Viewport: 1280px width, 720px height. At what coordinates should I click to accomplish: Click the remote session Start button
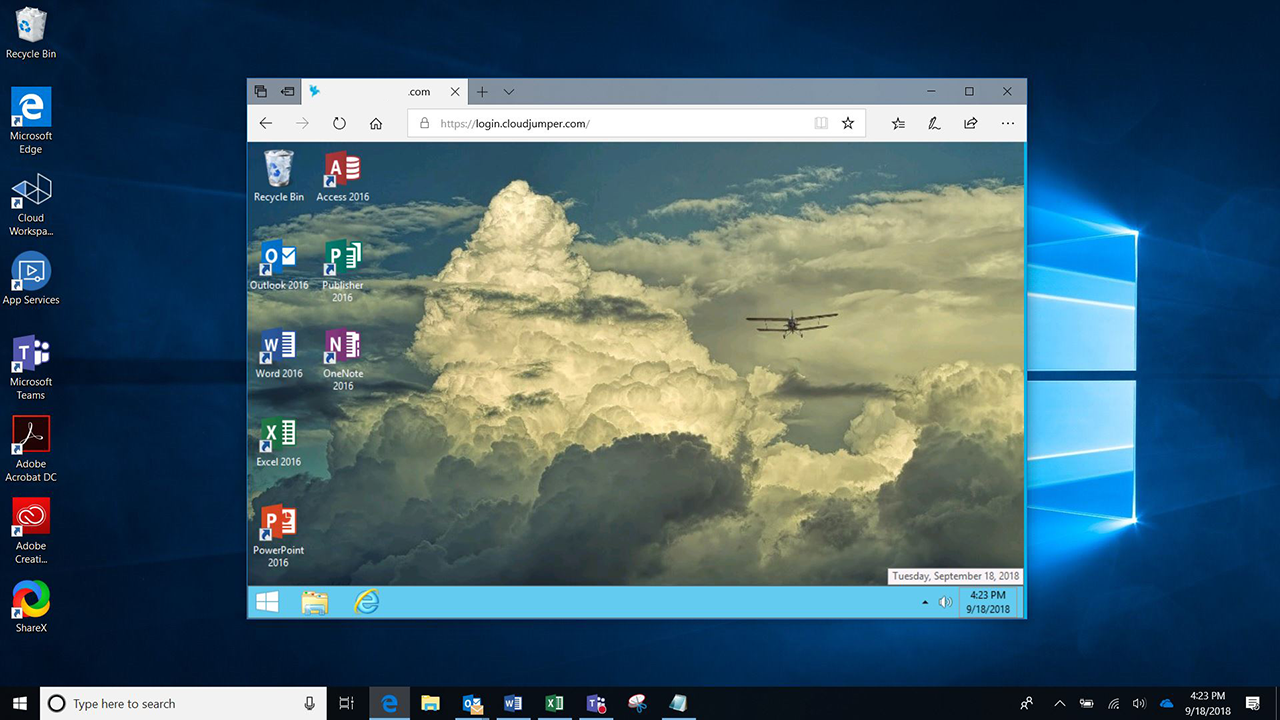[267, 602]
